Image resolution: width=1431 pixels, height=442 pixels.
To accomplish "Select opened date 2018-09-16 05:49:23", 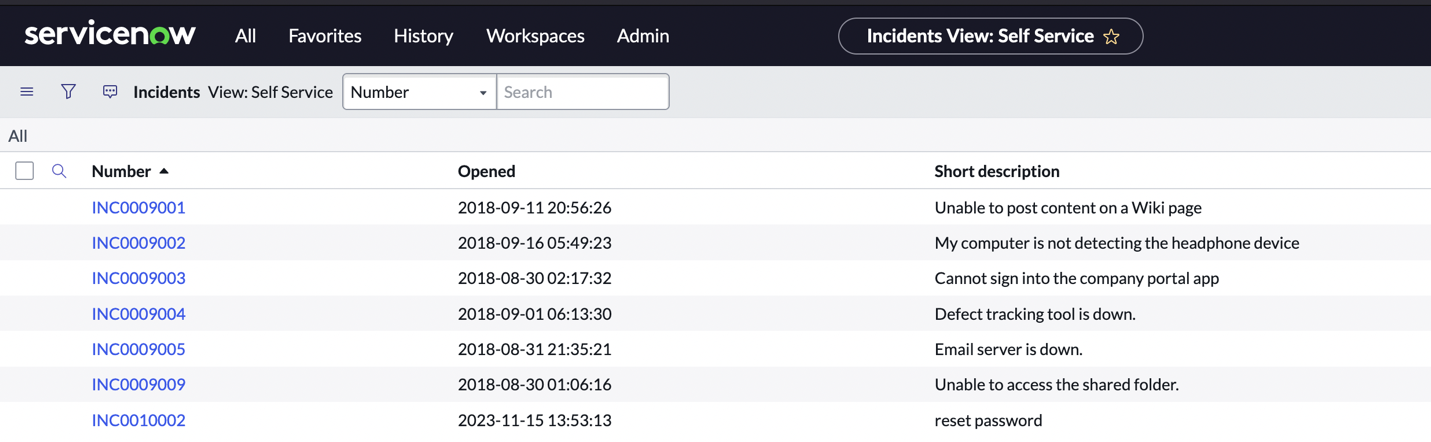I will point(534,243).
